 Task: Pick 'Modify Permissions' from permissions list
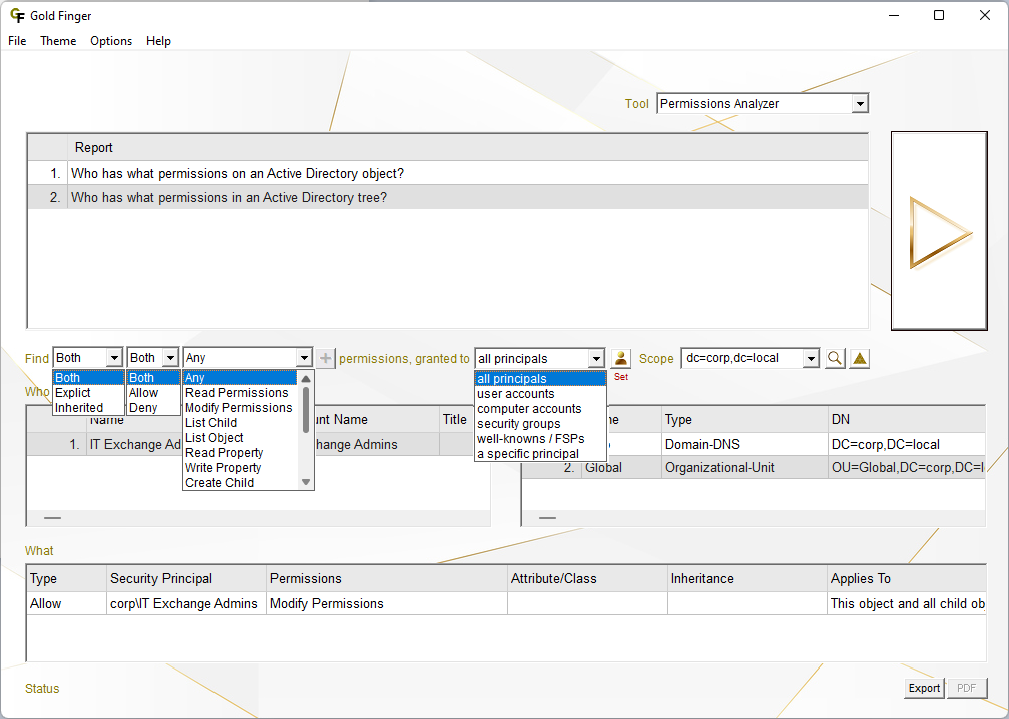click(x=238, y=408)
